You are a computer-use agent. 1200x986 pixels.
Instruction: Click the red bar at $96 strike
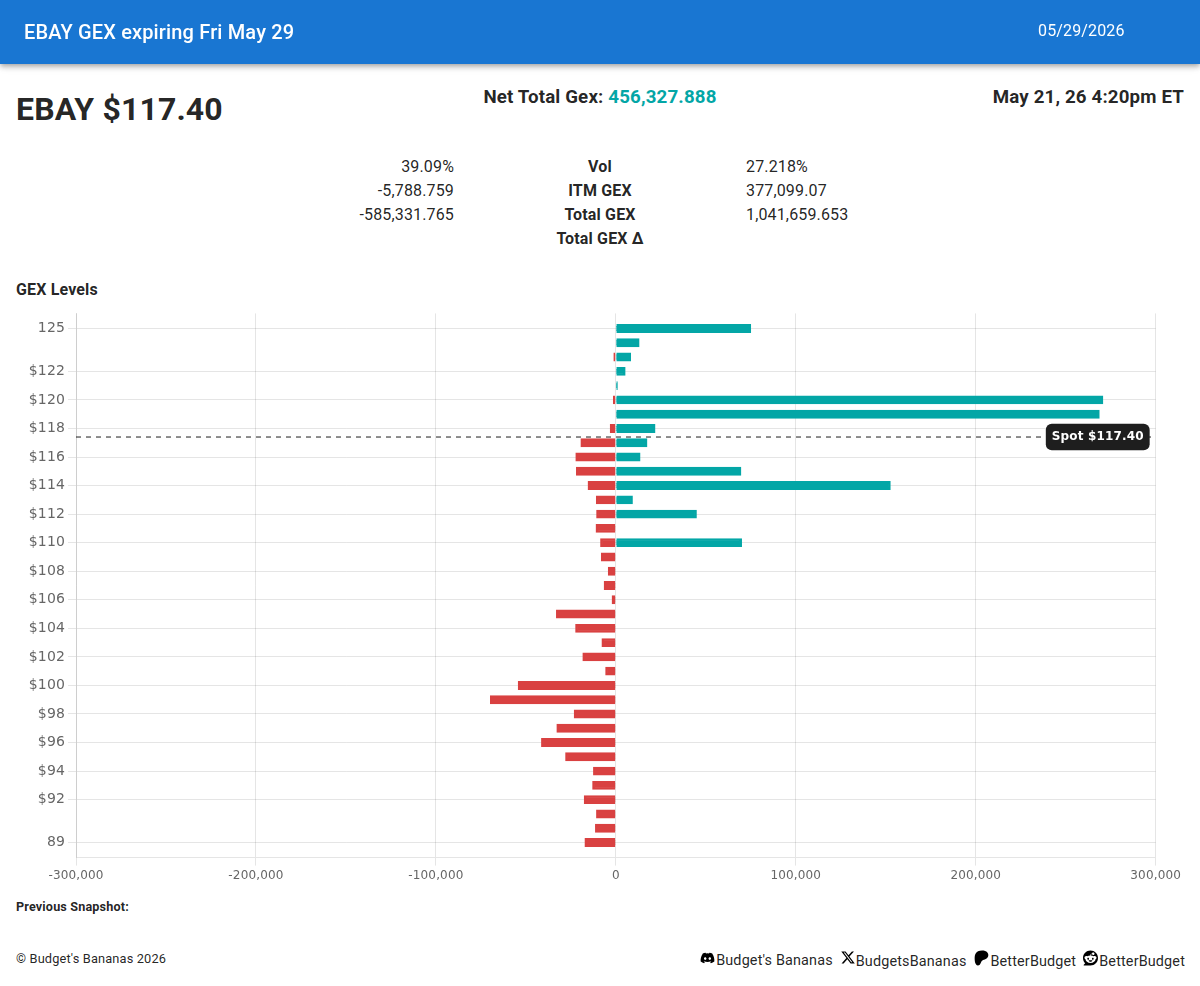578,742
